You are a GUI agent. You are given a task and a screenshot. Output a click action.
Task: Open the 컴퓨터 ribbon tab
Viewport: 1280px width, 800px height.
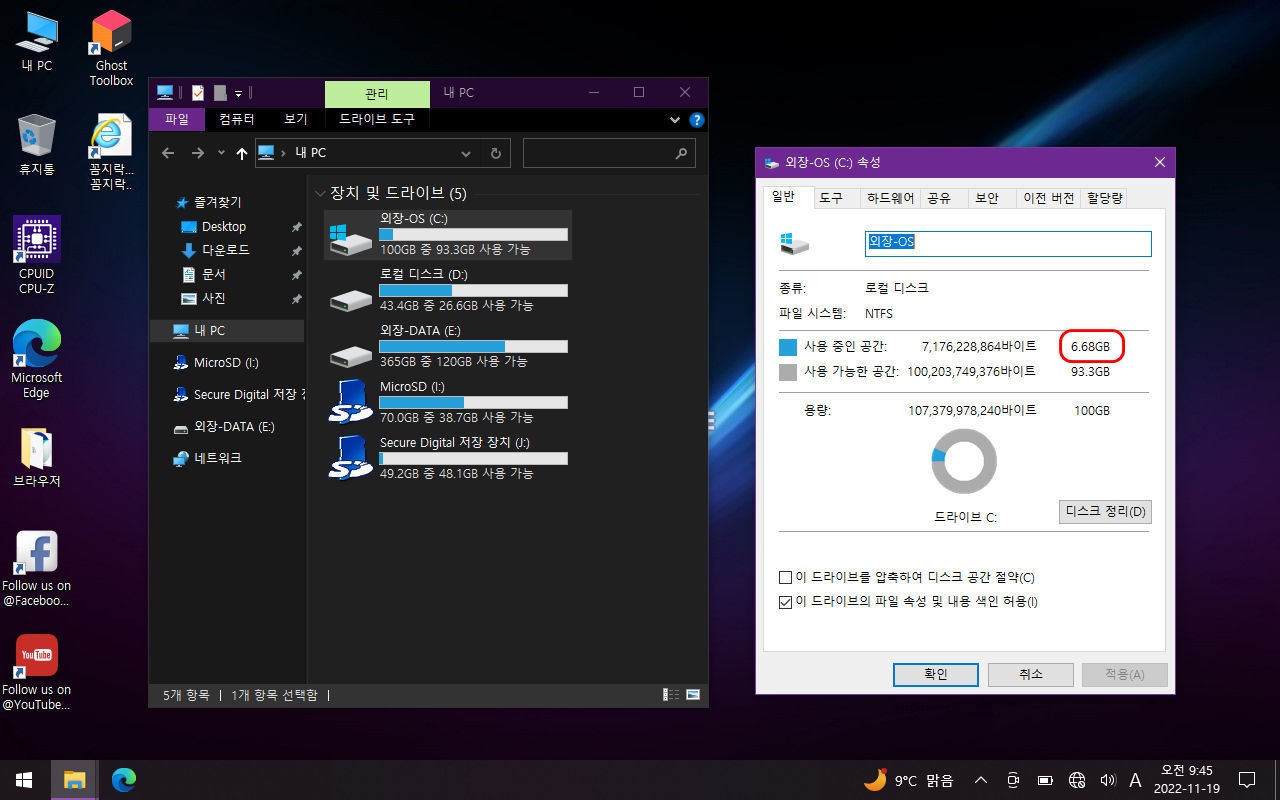click(237, 119)
